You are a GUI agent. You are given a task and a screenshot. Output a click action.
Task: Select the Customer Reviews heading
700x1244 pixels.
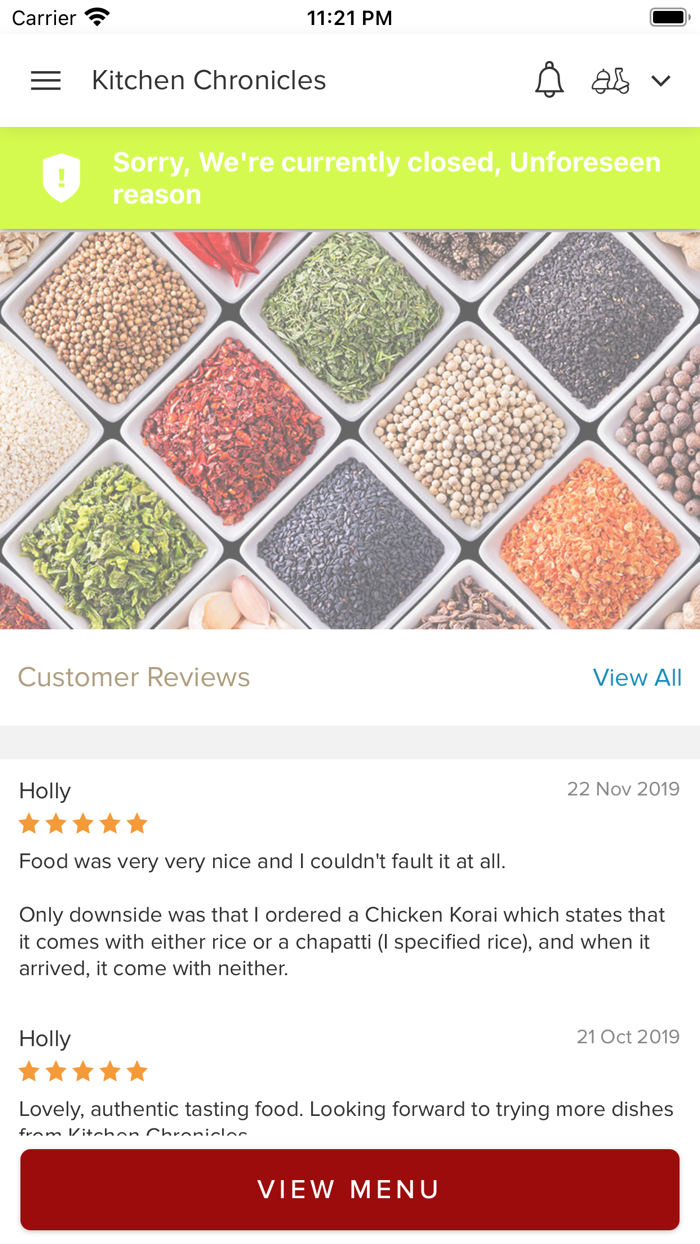pos(134,677)
